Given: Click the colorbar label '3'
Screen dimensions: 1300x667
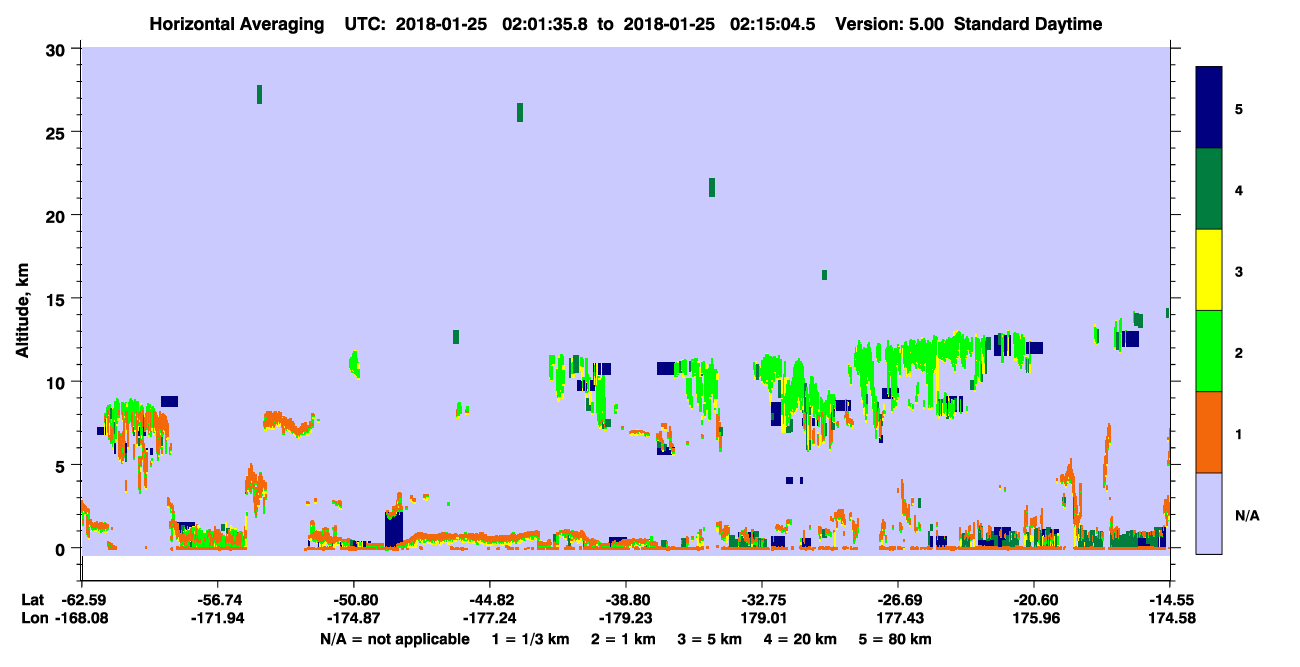Looking at the screenshot, I should 1239,271.
